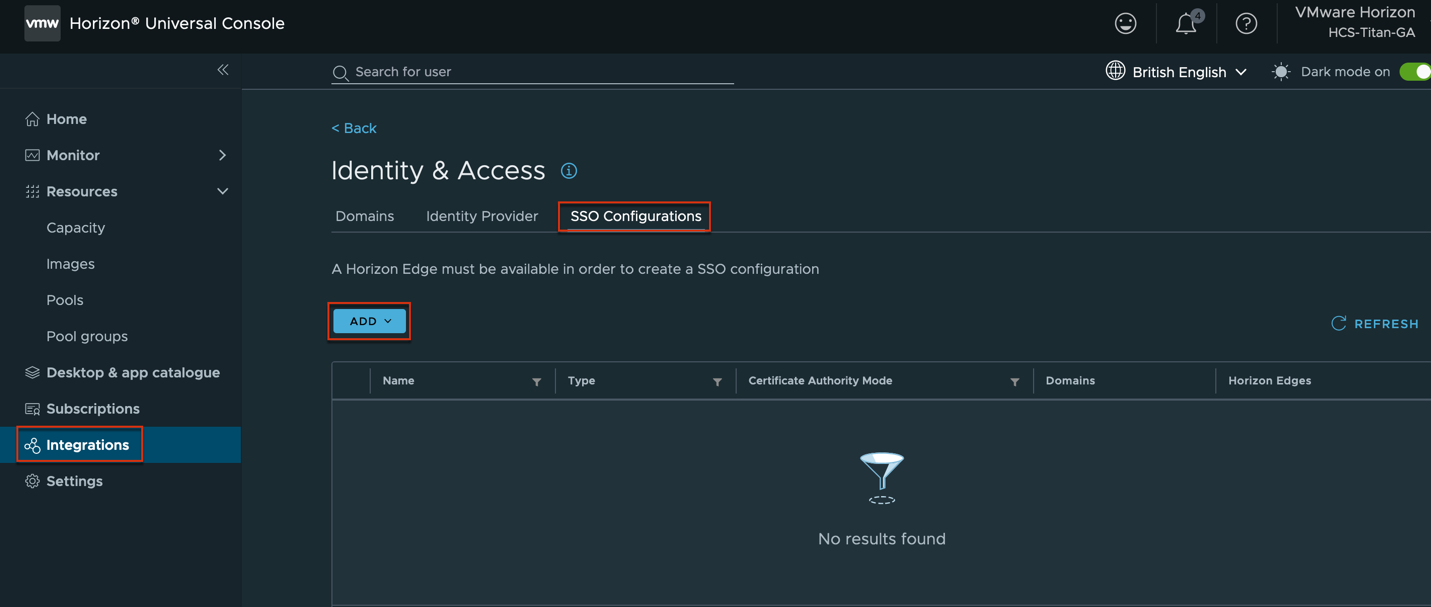The width and height of the screenshot is (1431, 607).
Task: Sort by Name column header
Action: [x=399, y=381]
